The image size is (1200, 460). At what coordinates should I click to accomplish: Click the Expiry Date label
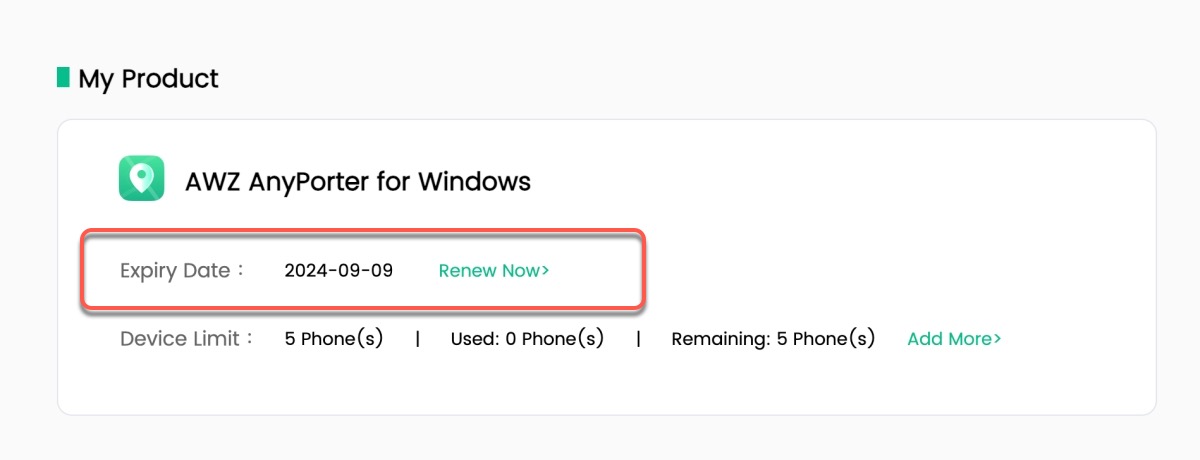click(x=180, y=270)
